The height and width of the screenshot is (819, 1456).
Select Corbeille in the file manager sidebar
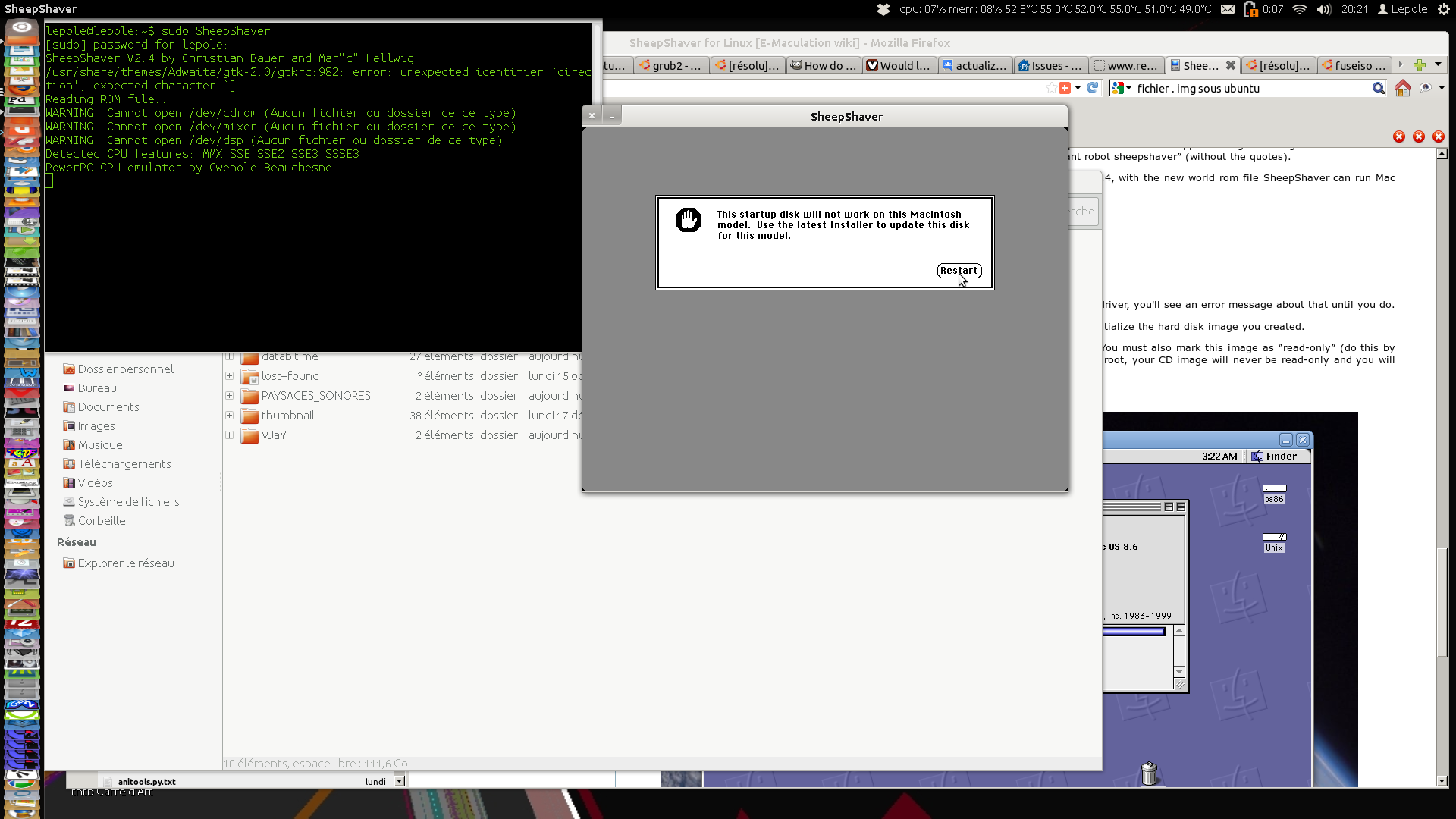[x=101, y=520]
